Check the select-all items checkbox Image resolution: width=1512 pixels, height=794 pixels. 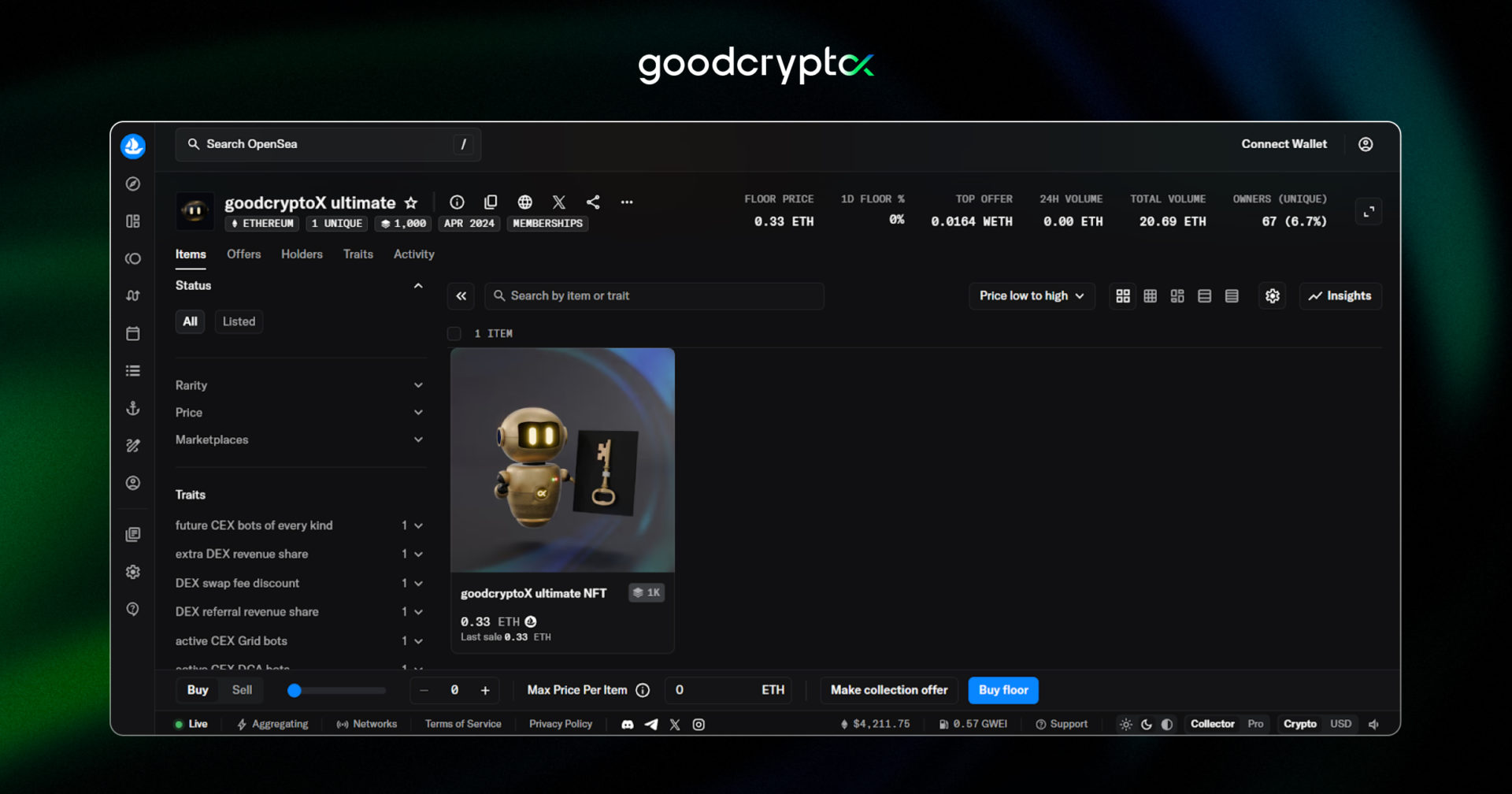click(454, 334)
